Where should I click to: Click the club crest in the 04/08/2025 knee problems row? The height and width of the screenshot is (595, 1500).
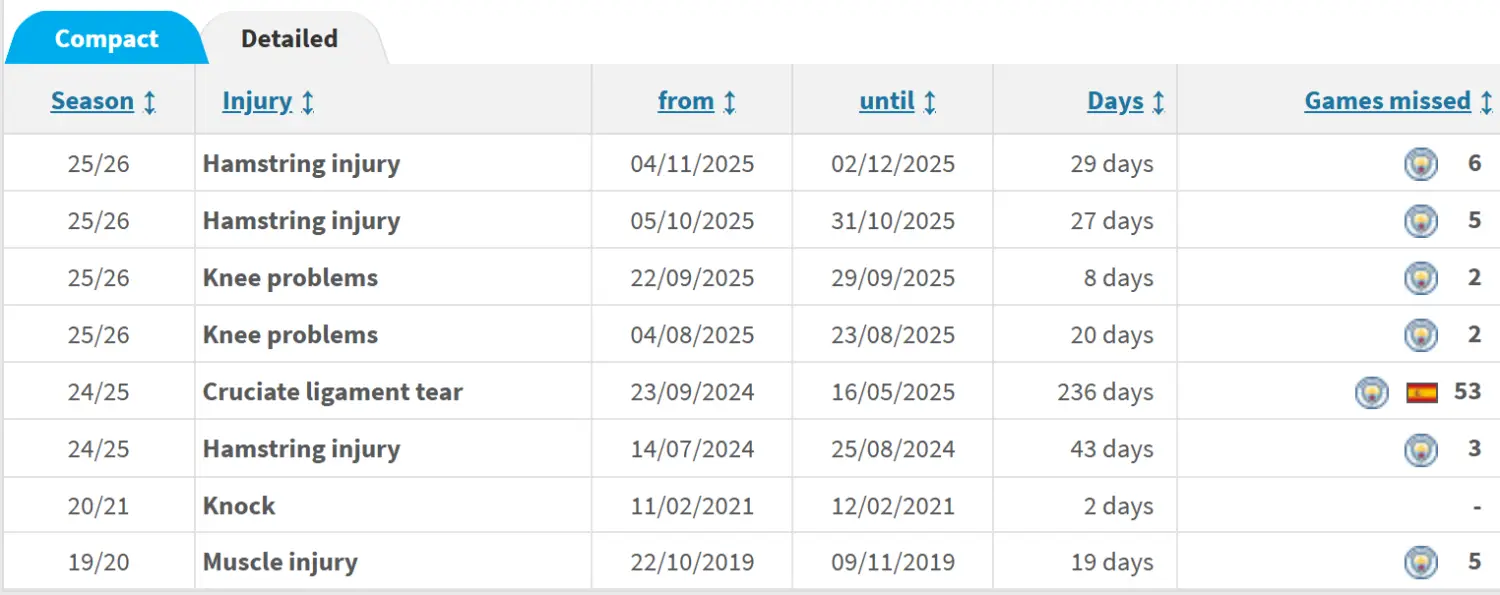[1420, 335]
